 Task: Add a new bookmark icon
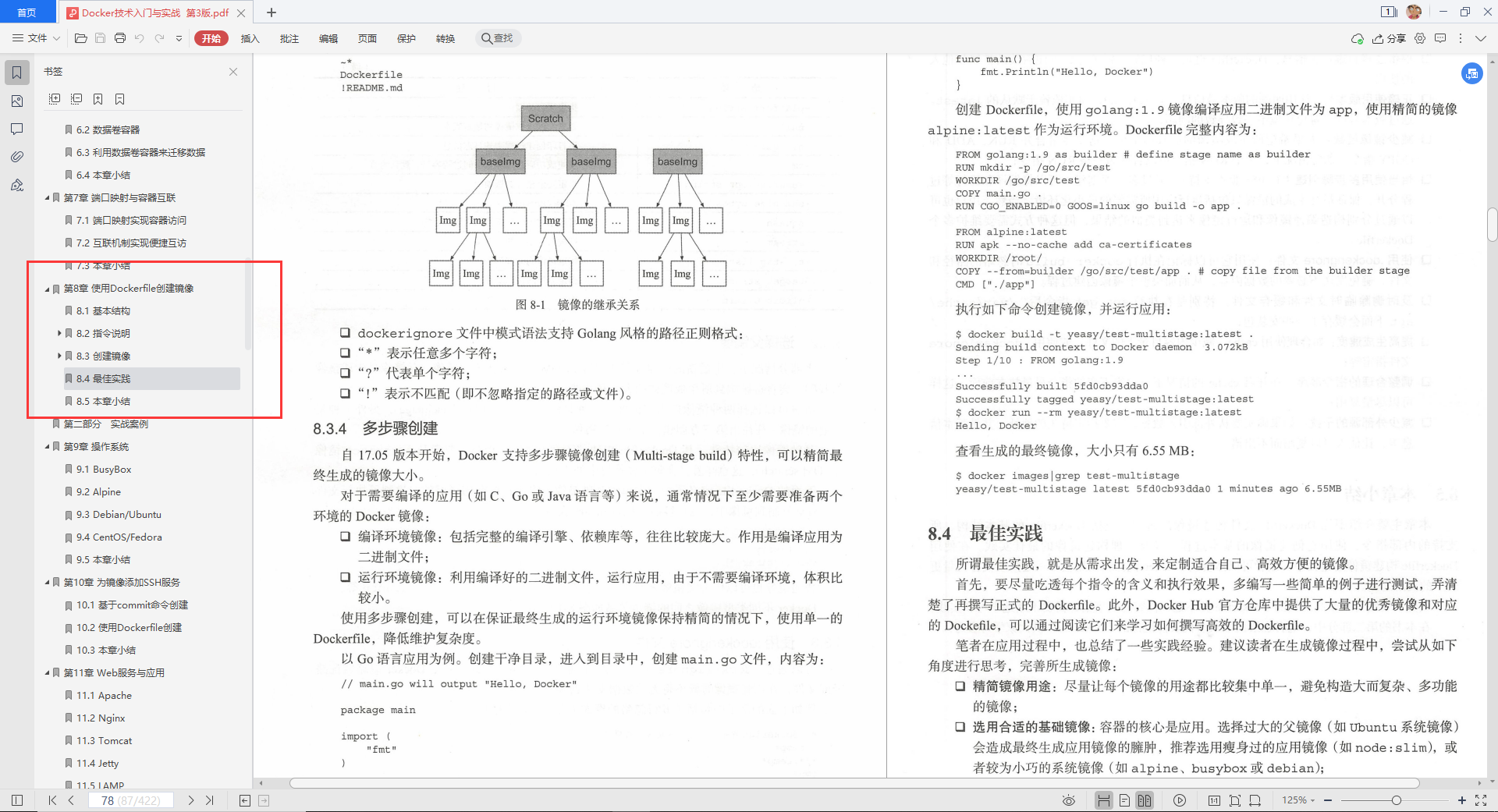coord(98,99)
